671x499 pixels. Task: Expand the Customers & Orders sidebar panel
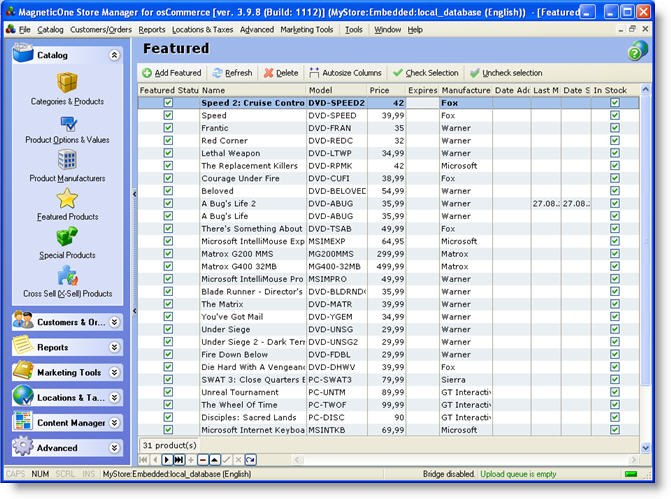point(114,322)
